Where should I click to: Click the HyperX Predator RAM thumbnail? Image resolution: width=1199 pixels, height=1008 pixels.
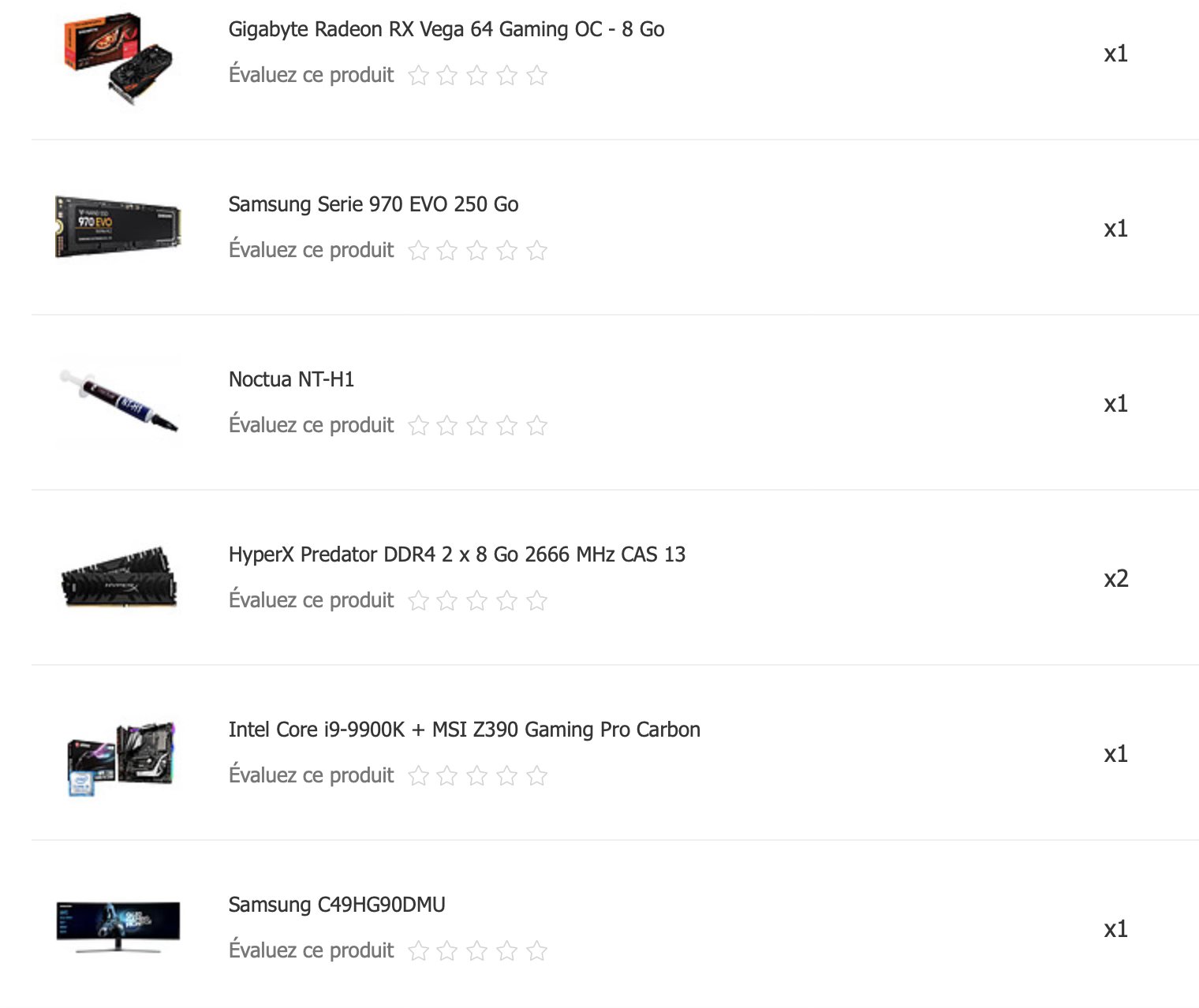tap(118, 577)
